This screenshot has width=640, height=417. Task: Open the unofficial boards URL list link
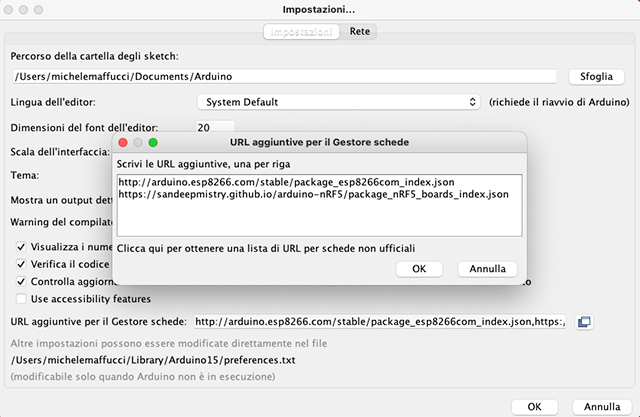266,247
